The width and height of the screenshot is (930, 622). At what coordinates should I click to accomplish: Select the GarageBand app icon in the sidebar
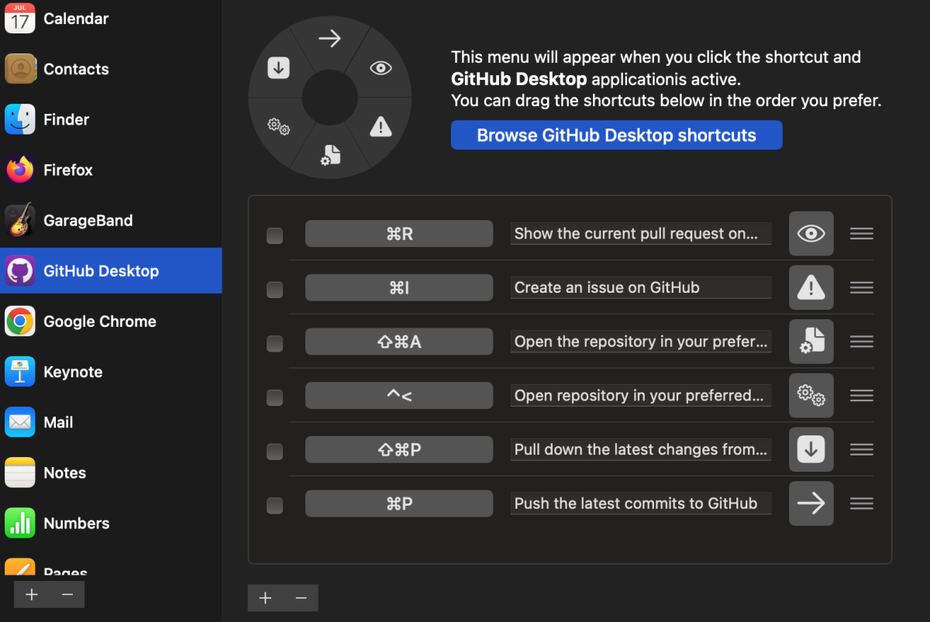[20, 220]
